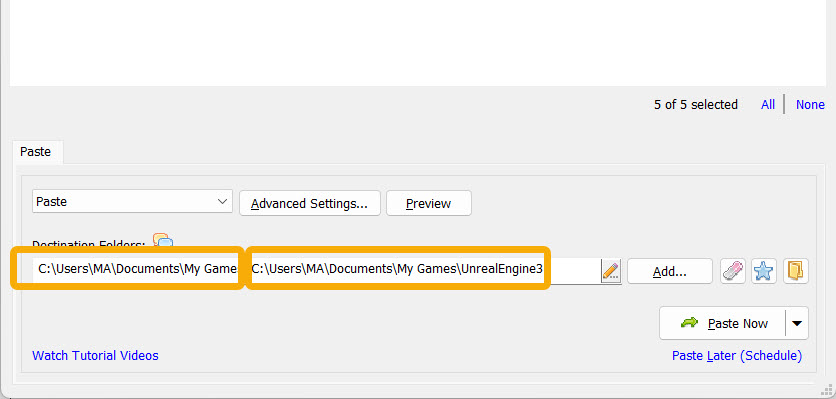This screenshot has width=836, height=399.
Task: Click Paste Later (Schedule) link
Action: [x=737, y=355]
